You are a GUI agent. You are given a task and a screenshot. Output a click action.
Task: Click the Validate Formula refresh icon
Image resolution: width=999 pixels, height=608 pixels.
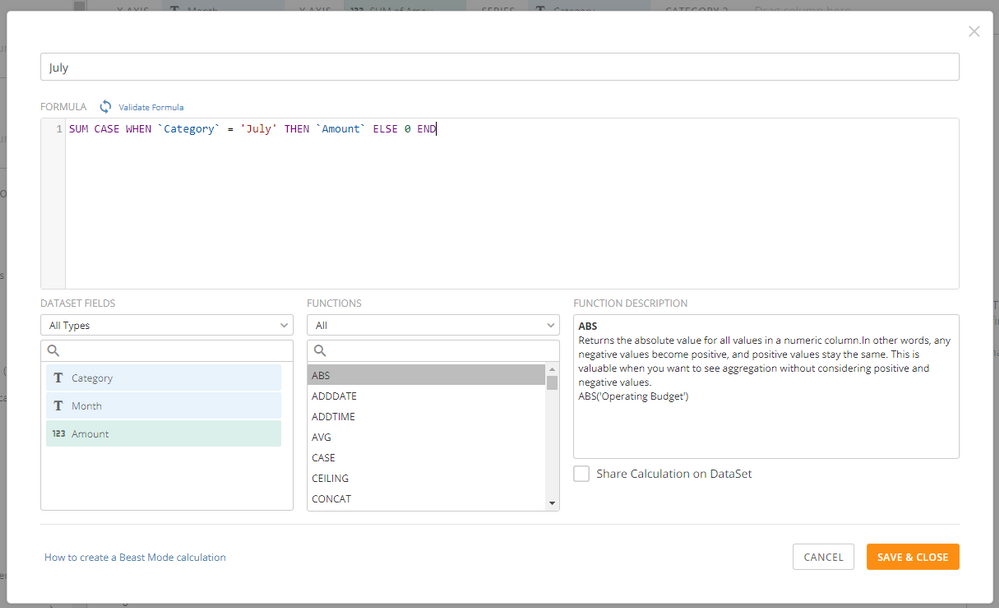pos(105,106)
